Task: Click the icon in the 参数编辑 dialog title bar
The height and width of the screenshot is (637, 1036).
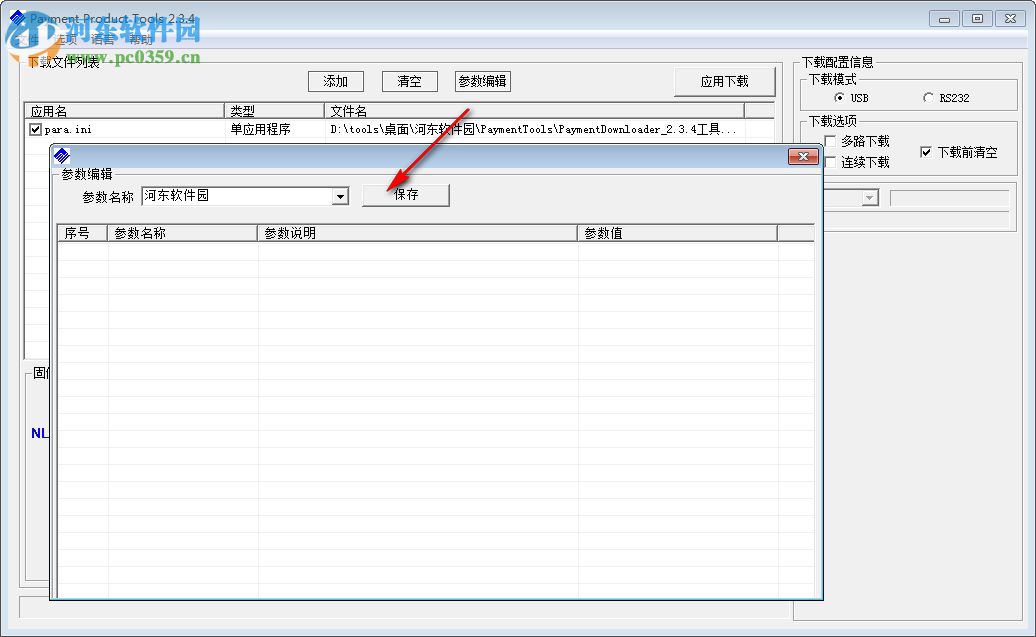Action: [62, 156]
